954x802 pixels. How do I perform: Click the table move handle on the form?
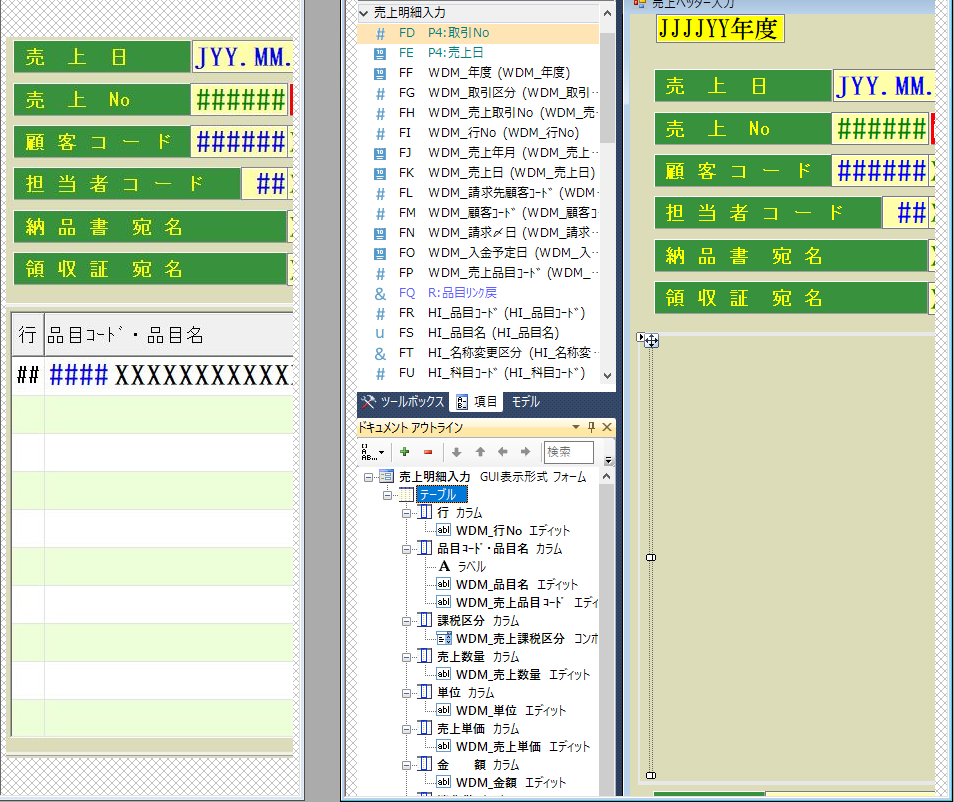(x=651, y=341)
